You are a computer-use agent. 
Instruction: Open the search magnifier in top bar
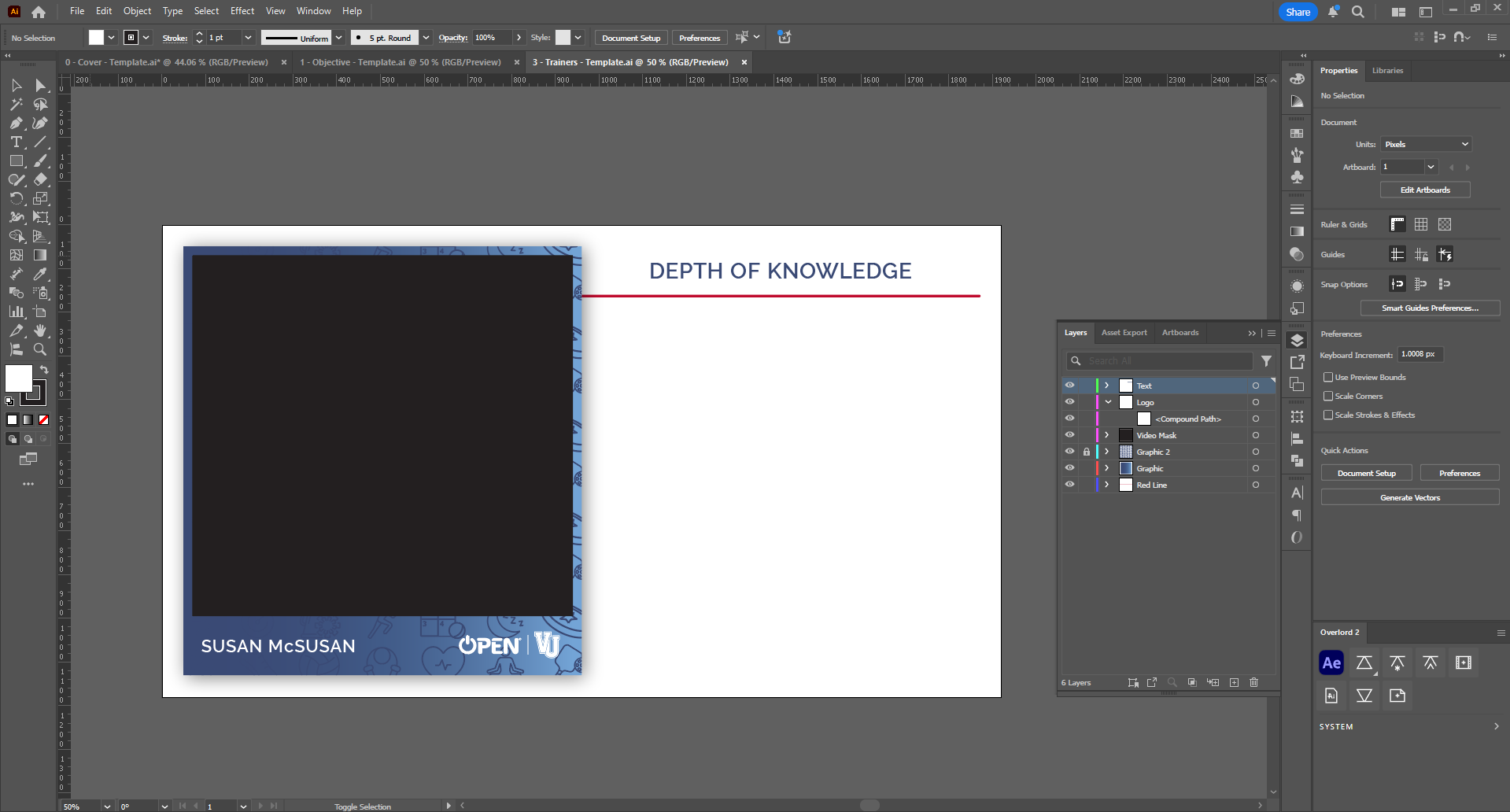tap(1357, 12)
